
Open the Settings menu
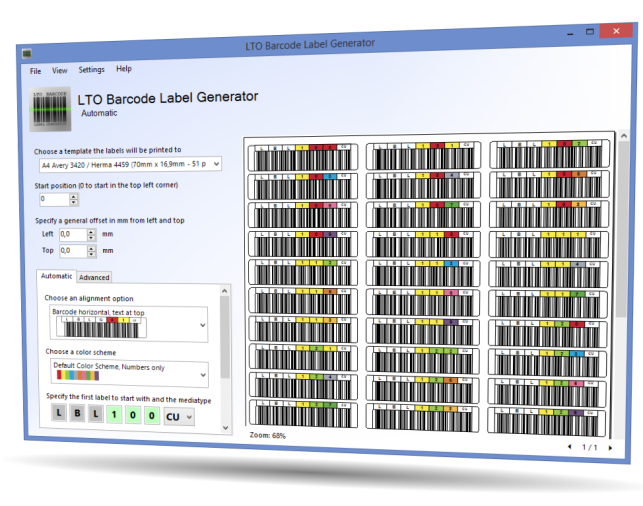(x=91, y=69)
